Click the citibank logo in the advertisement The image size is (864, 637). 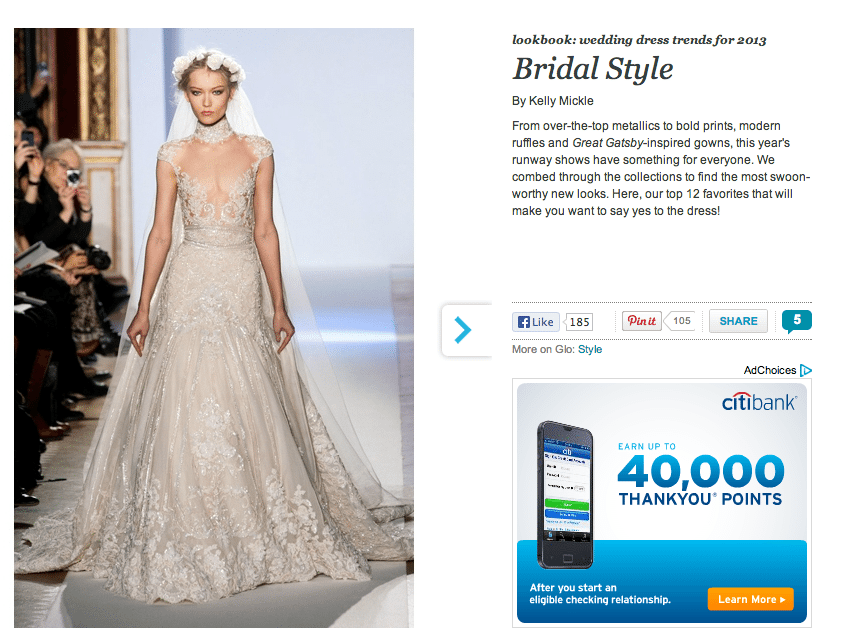click(759, 402)
